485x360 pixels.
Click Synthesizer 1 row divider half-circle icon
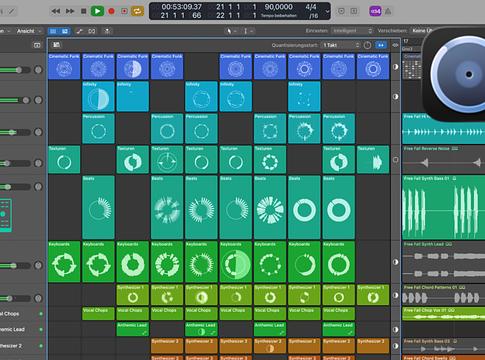pyautogui.click(x=396, y=295)
